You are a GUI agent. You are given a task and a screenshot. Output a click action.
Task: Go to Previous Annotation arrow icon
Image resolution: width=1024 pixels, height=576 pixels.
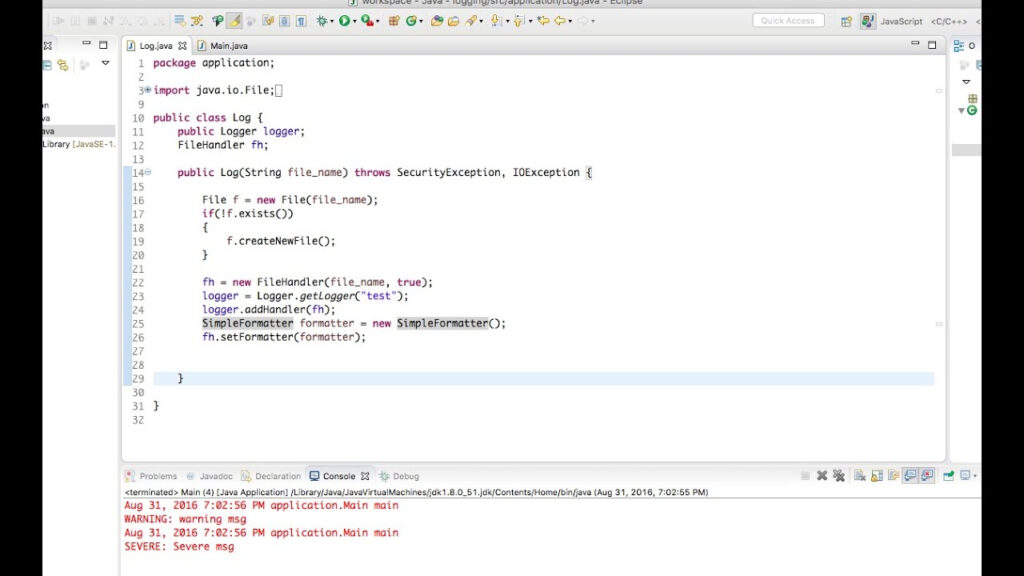point(519,21)
